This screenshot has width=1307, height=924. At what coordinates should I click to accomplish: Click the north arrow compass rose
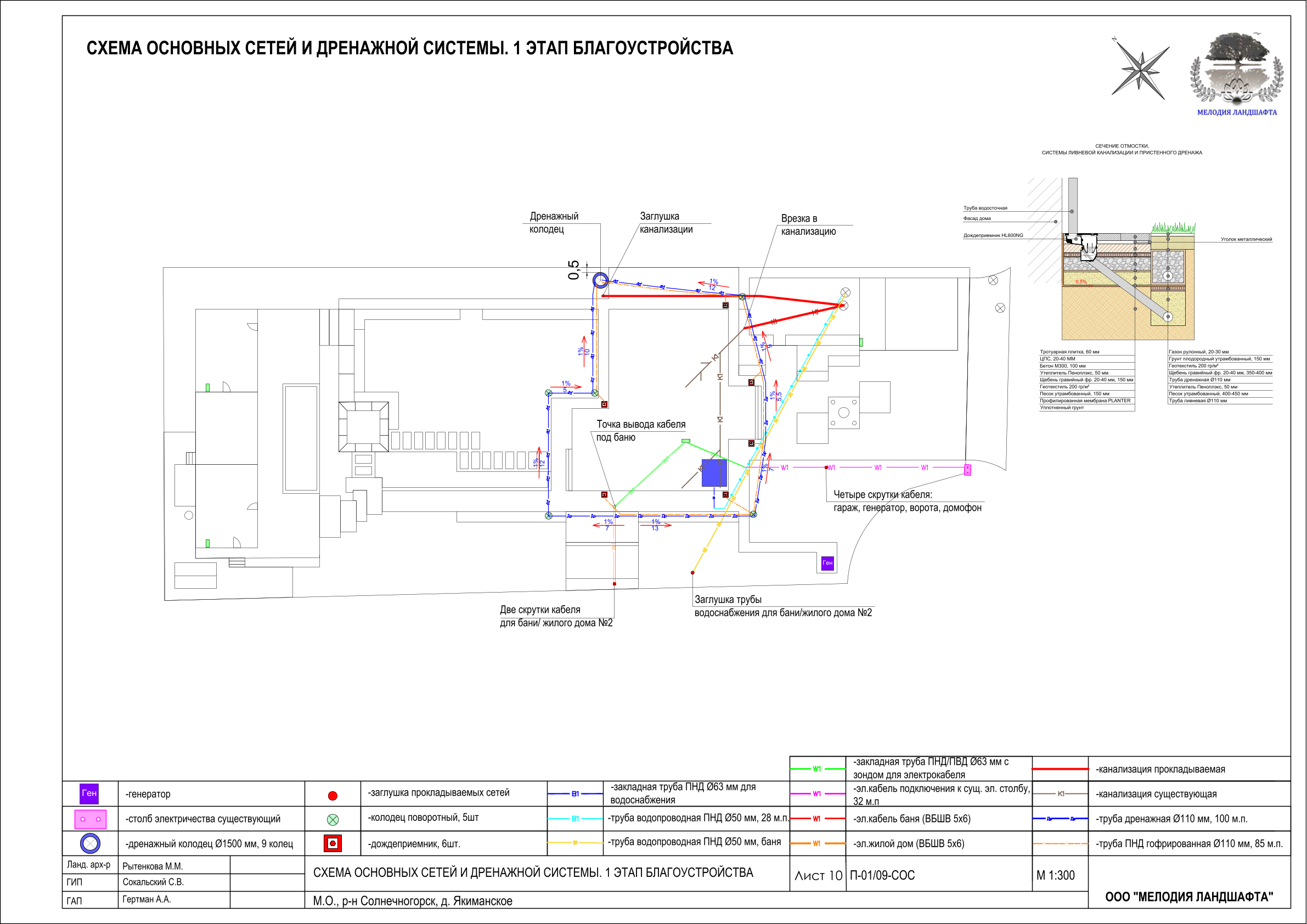pos(1140,71)
